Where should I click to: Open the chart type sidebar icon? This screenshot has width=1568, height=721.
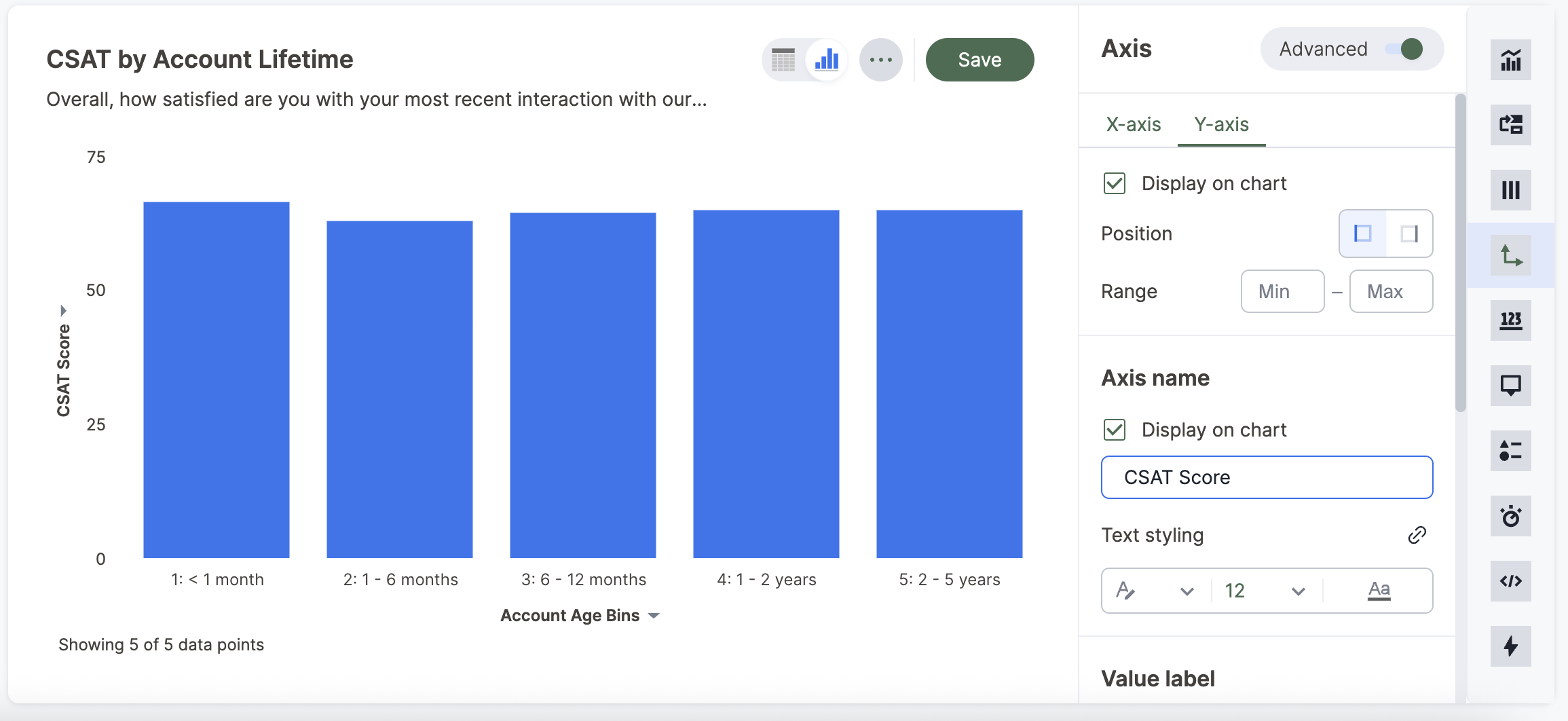click(1510, 60)
